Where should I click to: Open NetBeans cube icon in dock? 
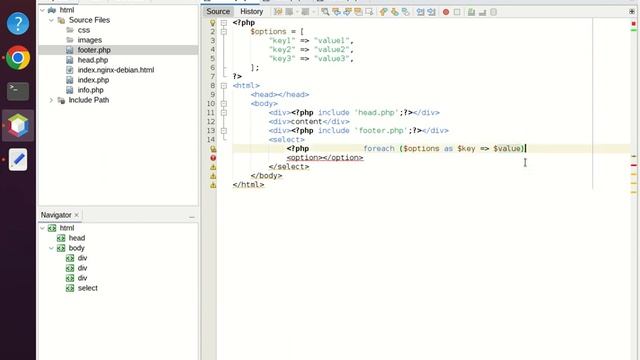click(18, 125)
